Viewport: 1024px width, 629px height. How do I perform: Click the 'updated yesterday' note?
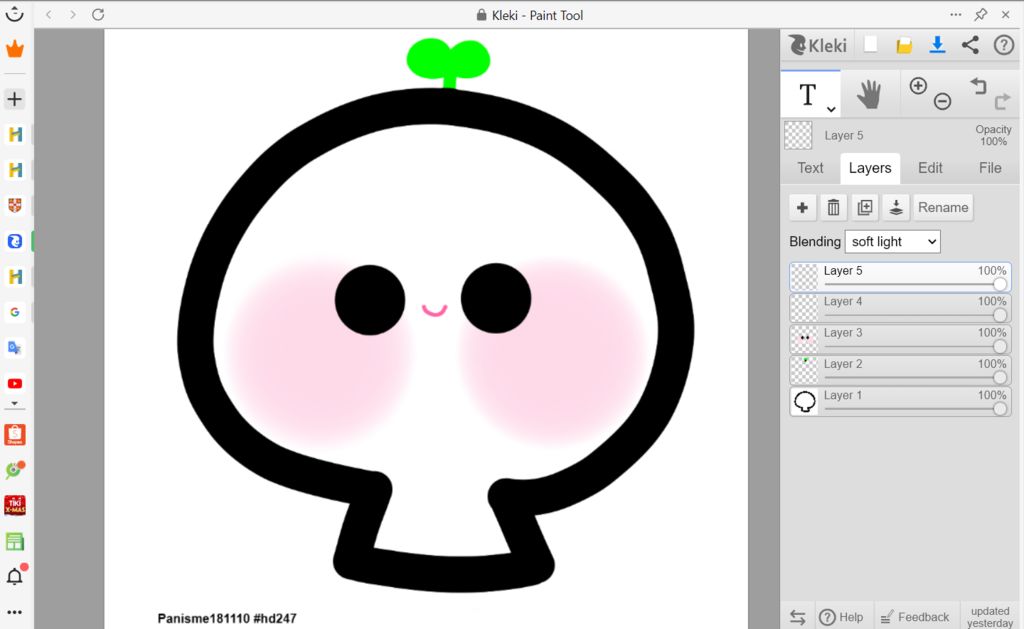pyautogui.click(x=990, y=617)
